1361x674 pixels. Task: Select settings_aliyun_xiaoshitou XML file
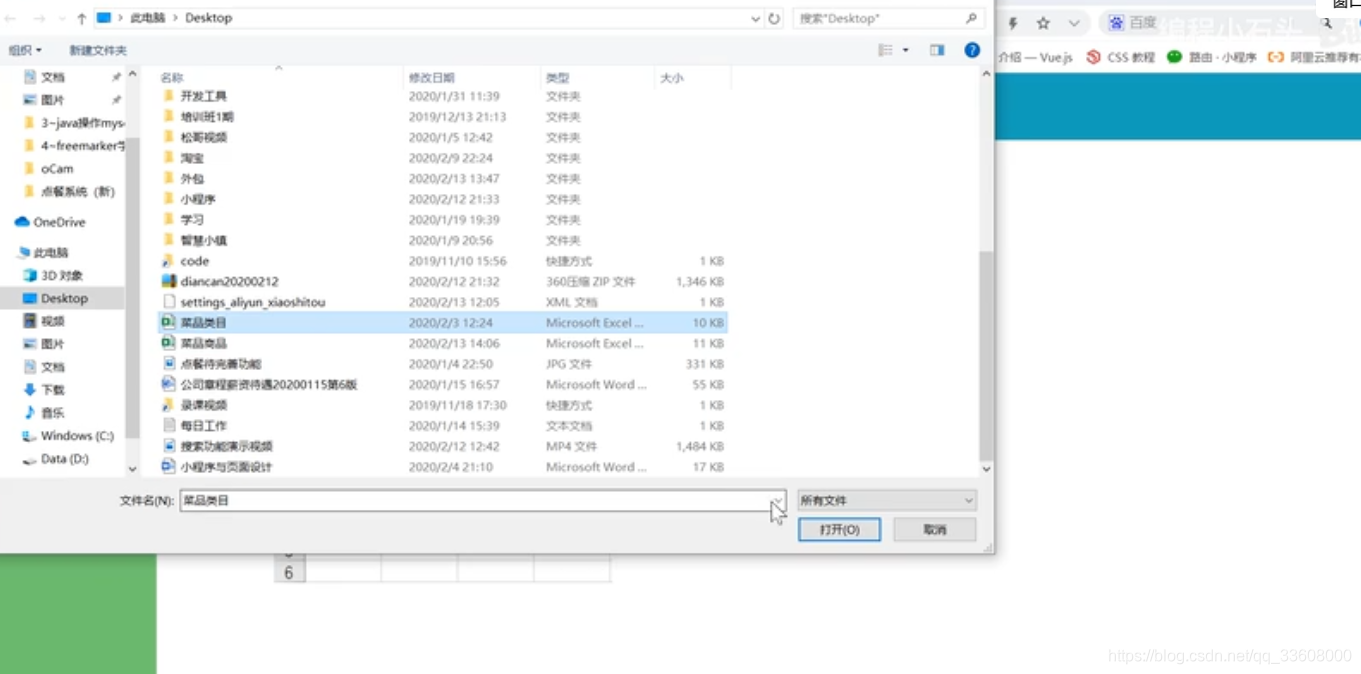pyautogui.click(x=253, y=302)
